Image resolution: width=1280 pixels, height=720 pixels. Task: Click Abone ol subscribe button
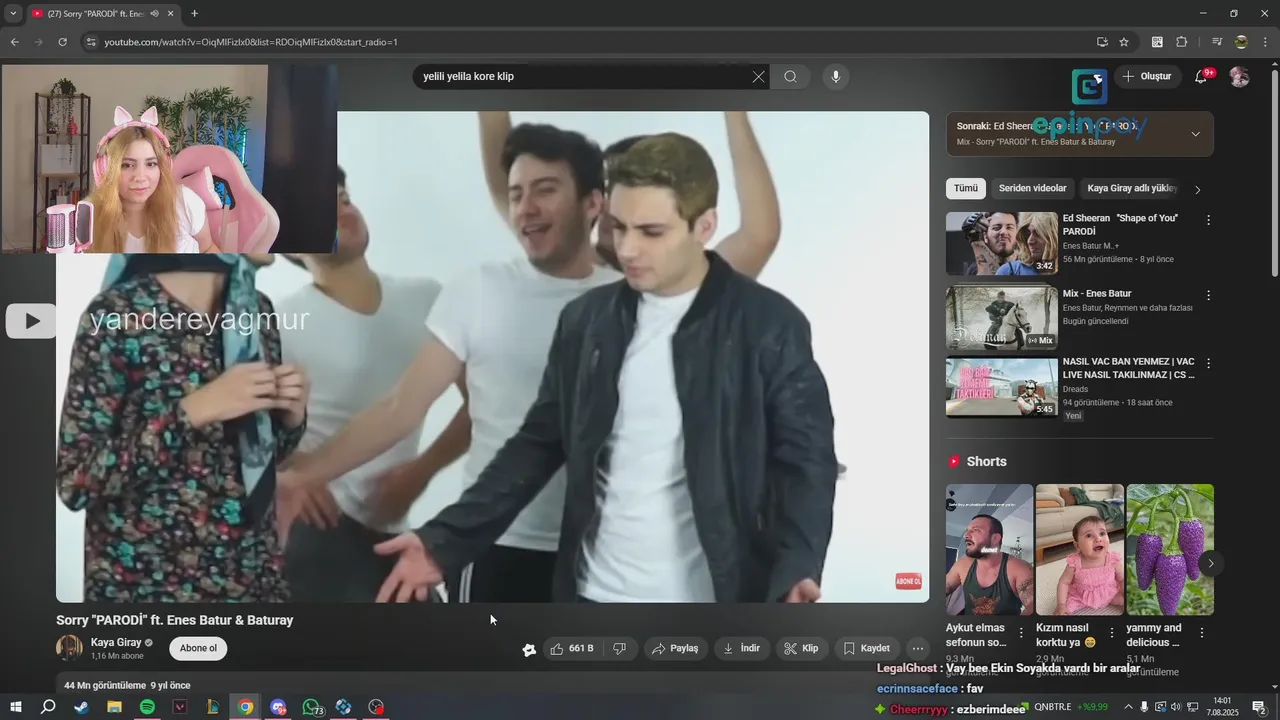198,649
